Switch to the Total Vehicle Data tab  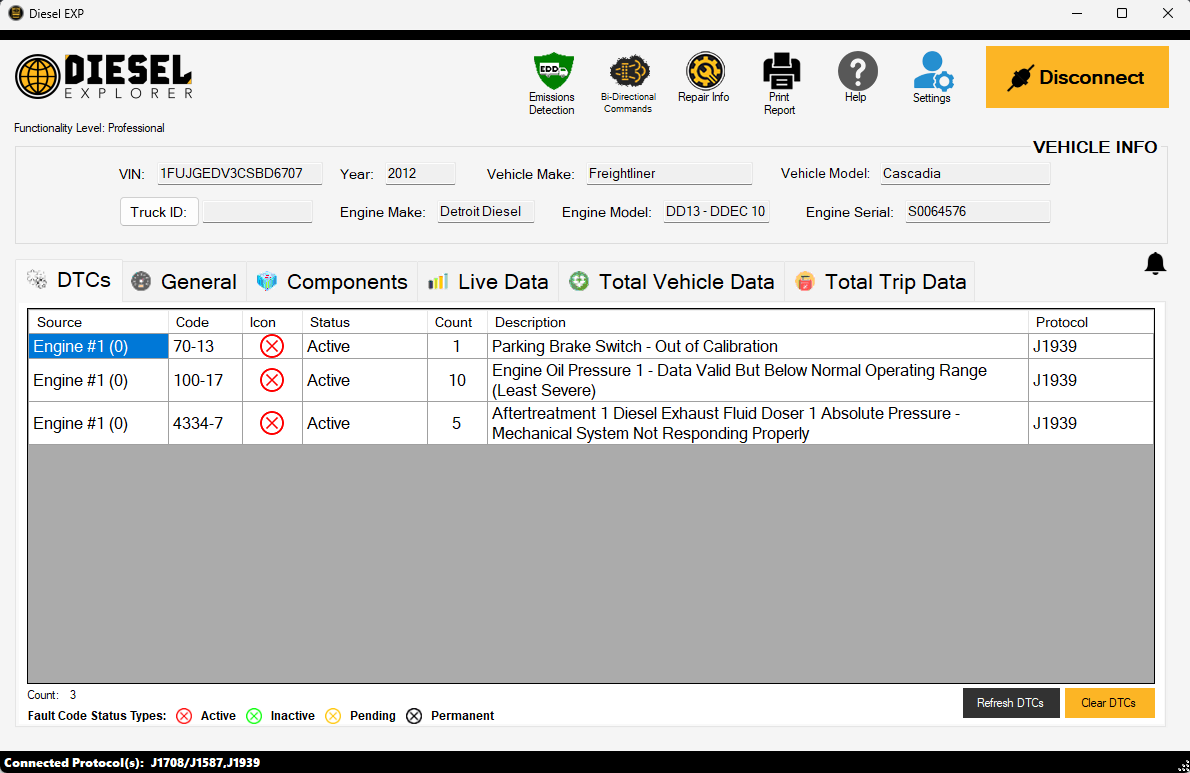pos(672,281)
